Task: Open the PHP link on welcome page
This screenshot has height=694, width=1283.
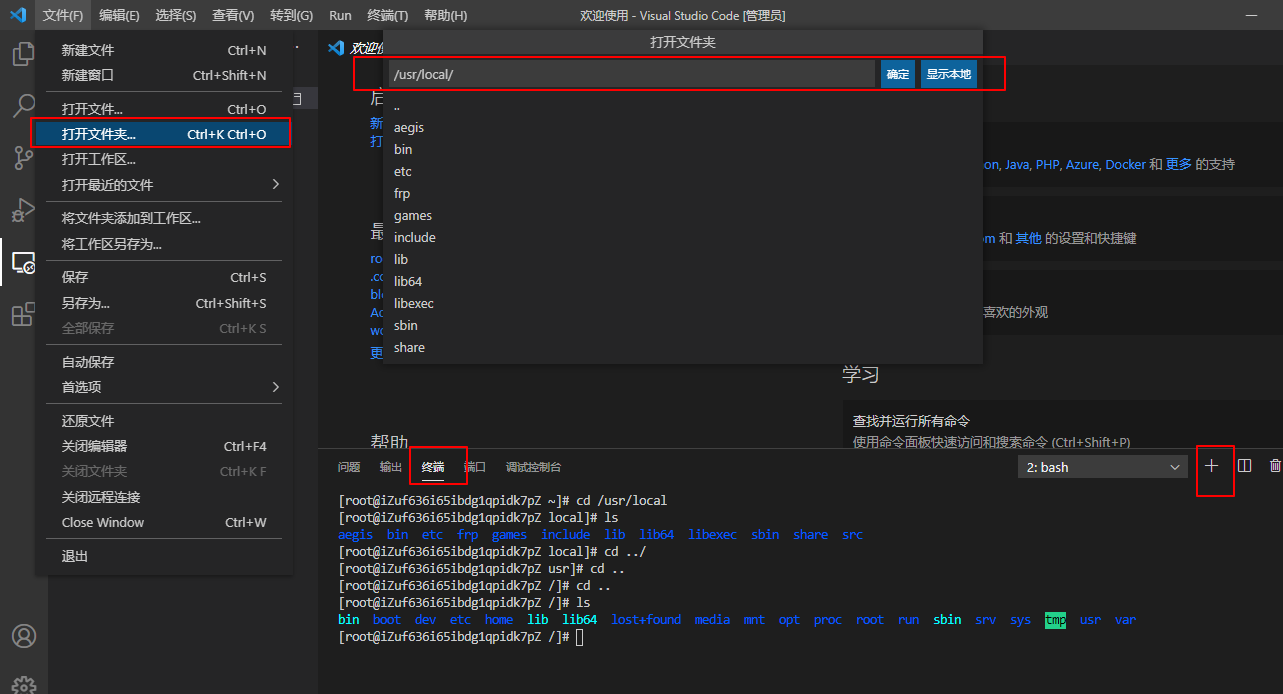Action: coord(1047,164)
